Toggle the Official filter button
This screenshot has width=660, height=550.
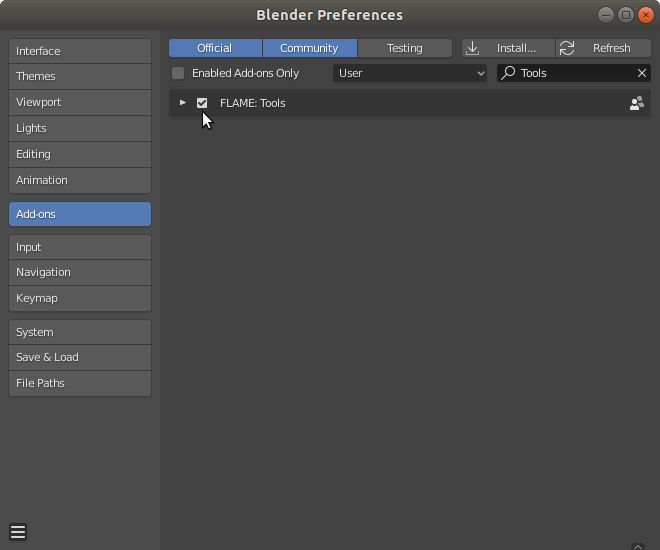click(215, 48)
